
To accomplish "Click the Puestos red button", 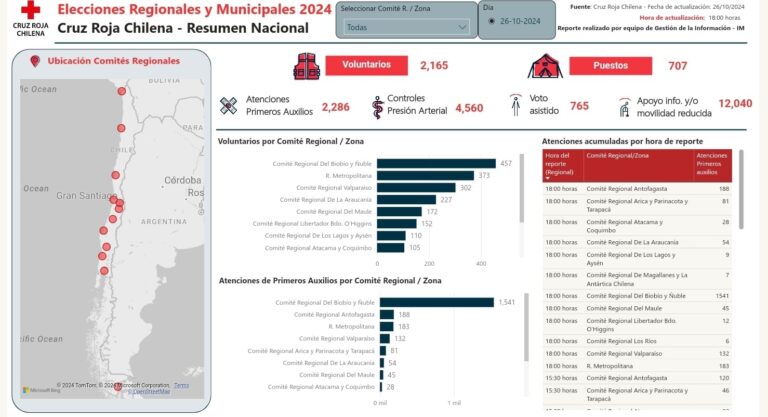I will (610, 66).
